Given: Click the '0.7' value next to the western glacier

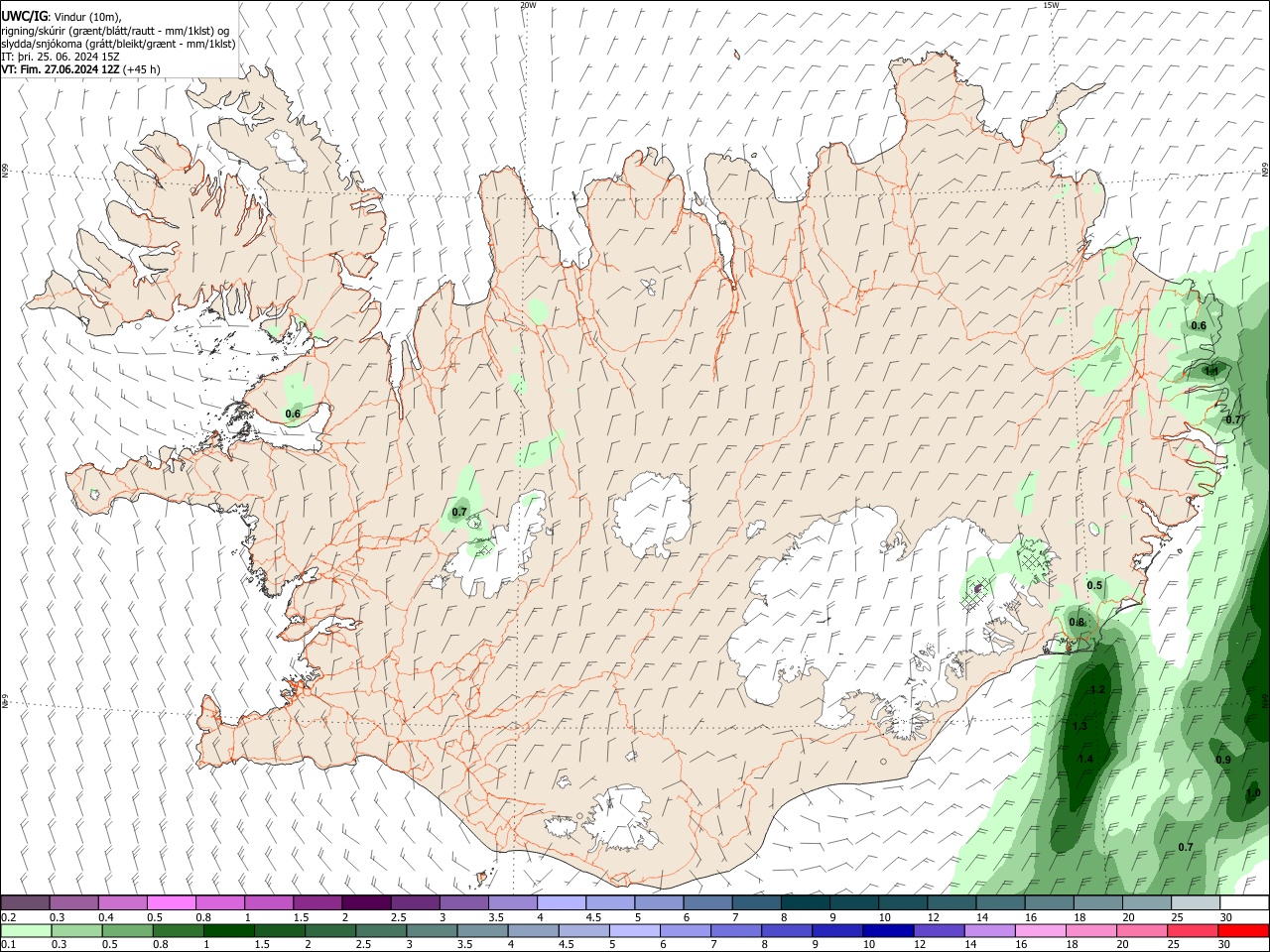Looking at the screenshot, I should pyautogui.click(x=458, y=513).
